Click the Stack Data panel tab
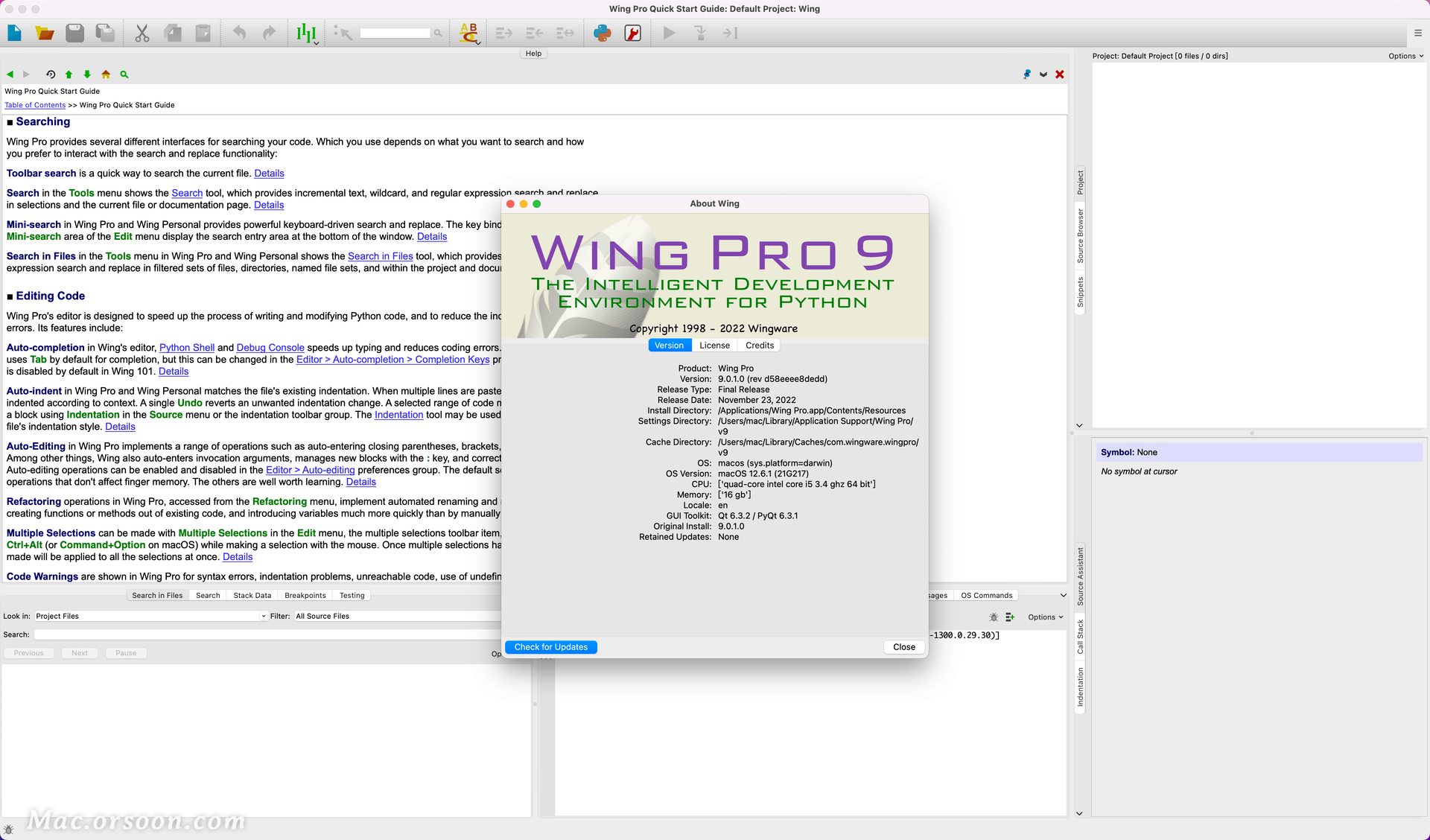 (250, 595)
